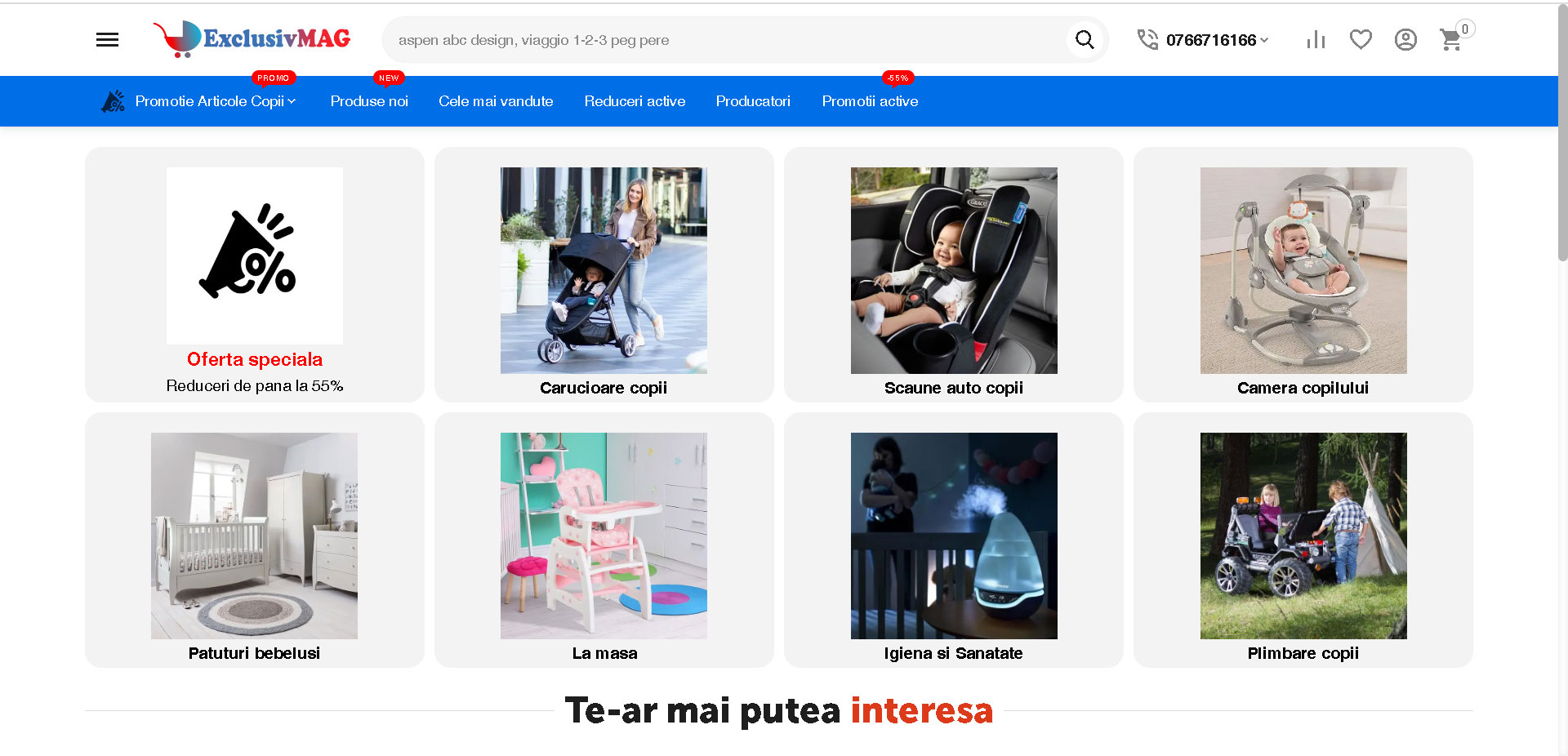Image resolution: width=1568 pixels, height=756 pixels.
Task: Expand the Promotie Articole Copii dropdown arrow
Action: (x=292, y=101)
